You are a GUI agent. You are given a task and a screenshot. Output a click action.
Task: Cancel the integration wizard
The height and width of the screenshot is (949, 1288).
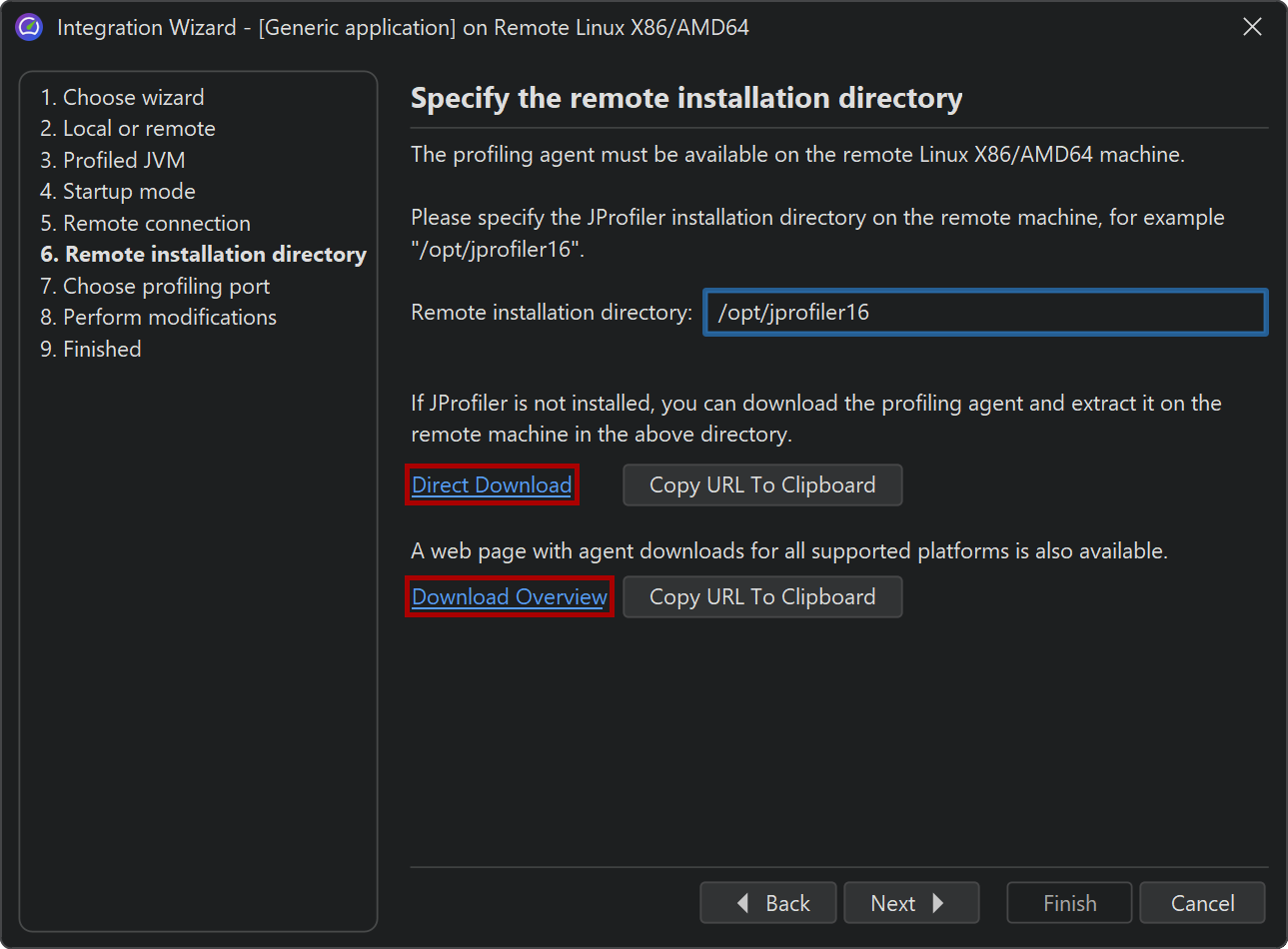[x=1202, y=903]
